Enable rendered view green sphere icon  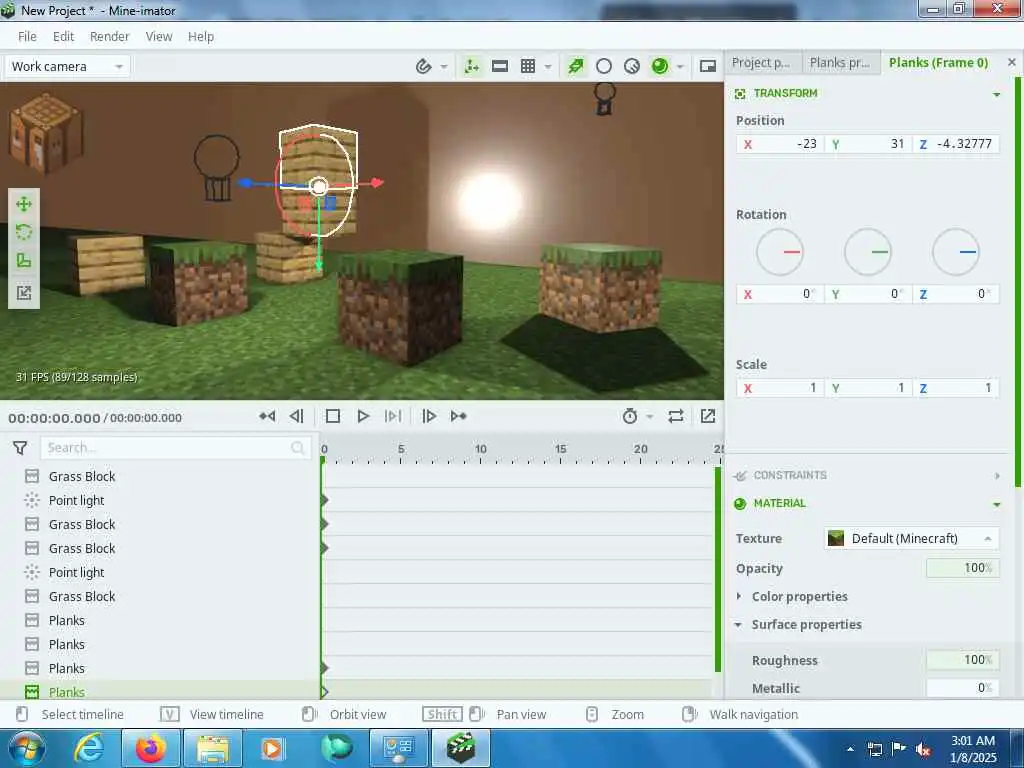[660, 66]
